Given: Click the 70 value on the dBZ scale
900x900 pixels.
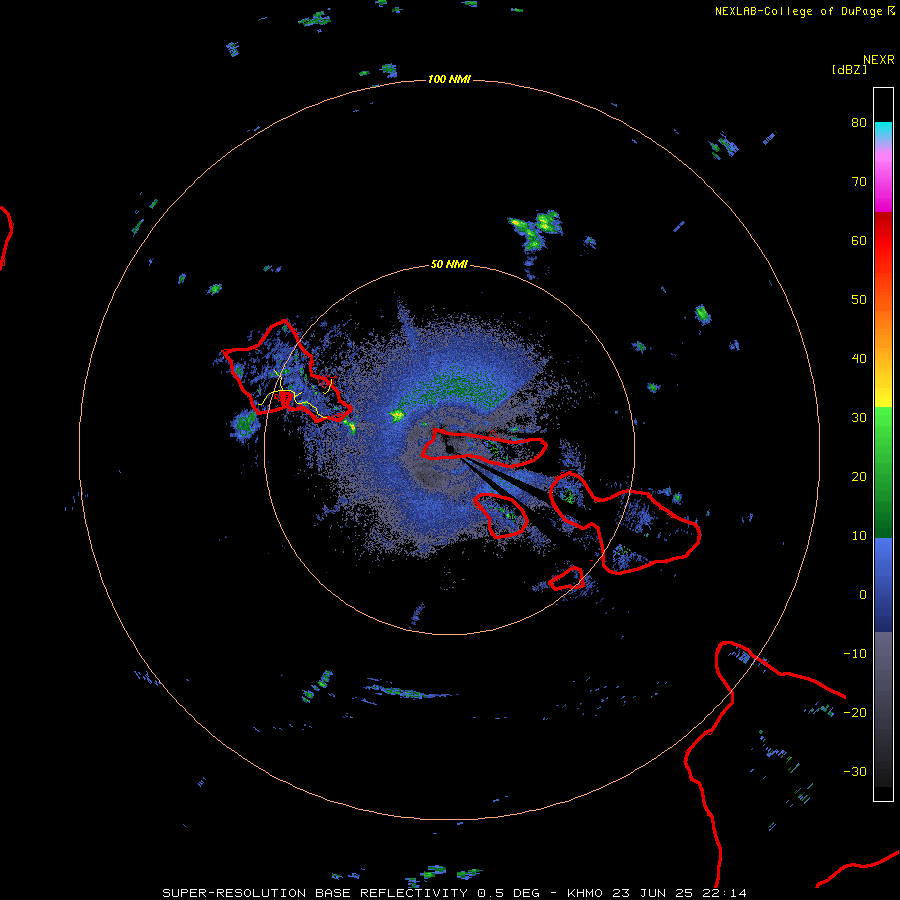Looking at the screenshot, I should [x=859, y=182].
